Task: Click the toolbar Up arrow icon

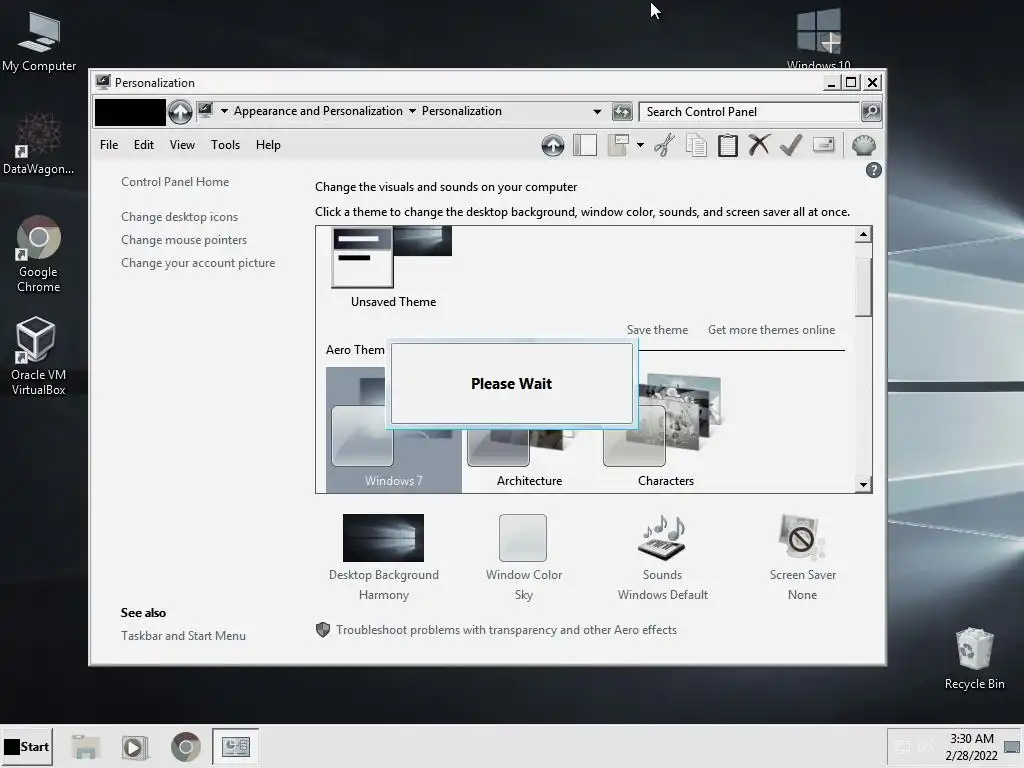Action: tap(552, 145)
